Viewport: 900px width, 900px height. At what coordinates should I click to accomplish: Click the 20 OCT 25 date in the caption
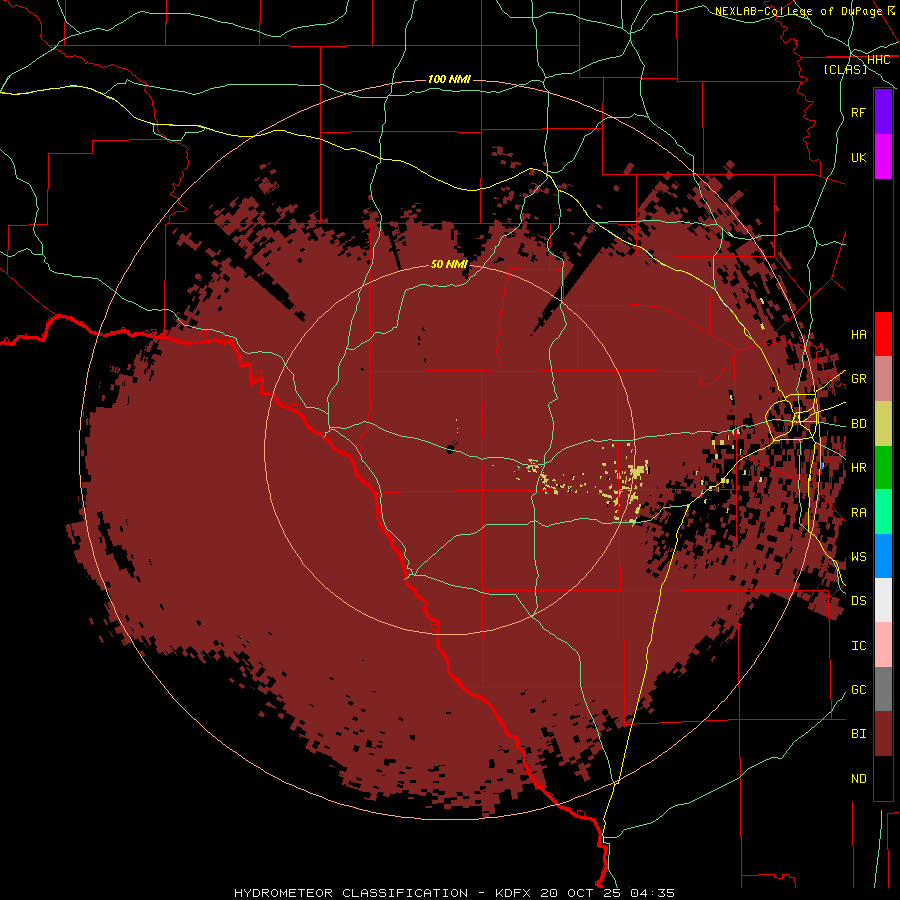click(x=581, y=893)
